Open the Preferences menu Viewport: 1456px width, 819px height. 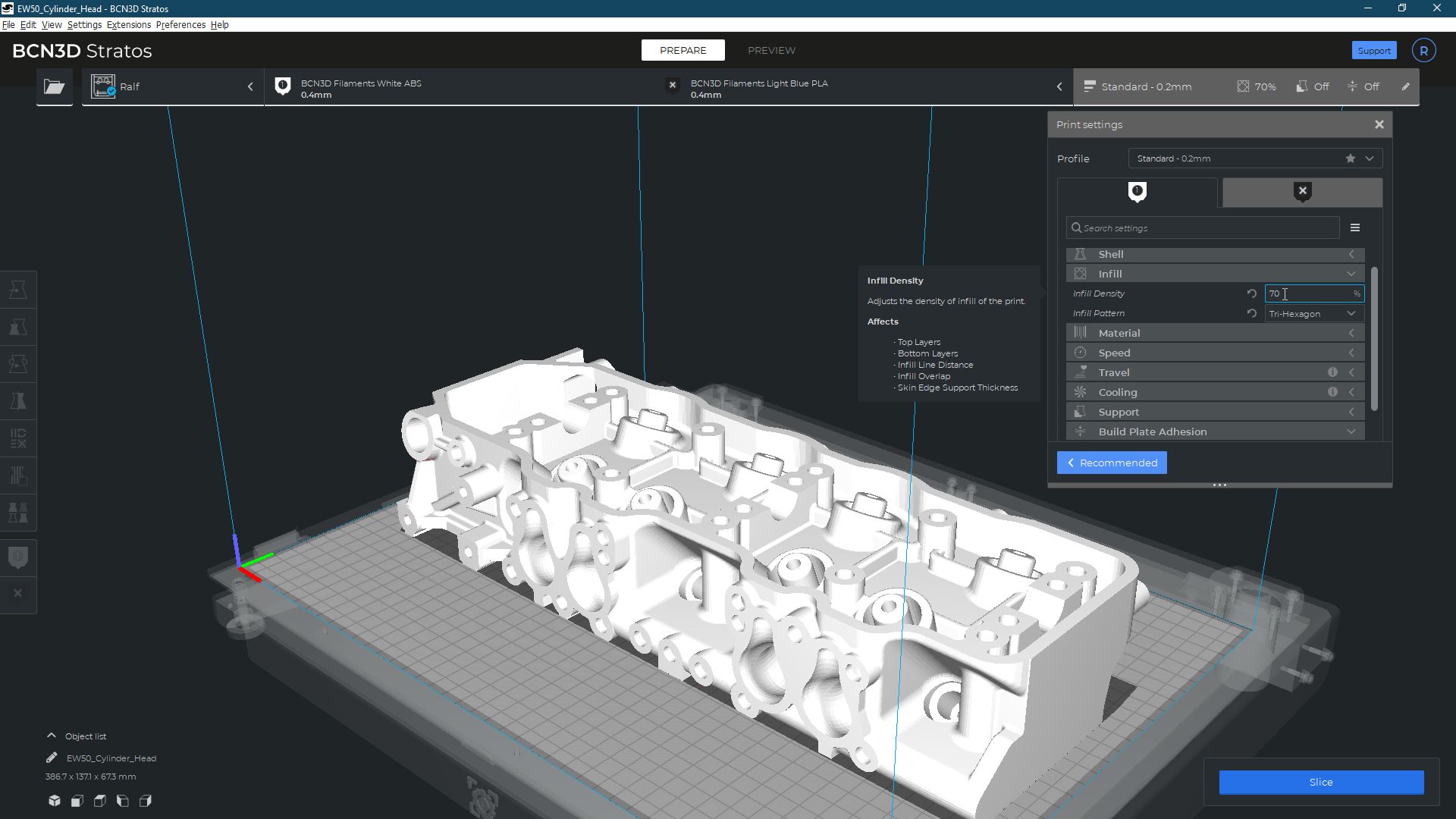[x=180, y=24]
